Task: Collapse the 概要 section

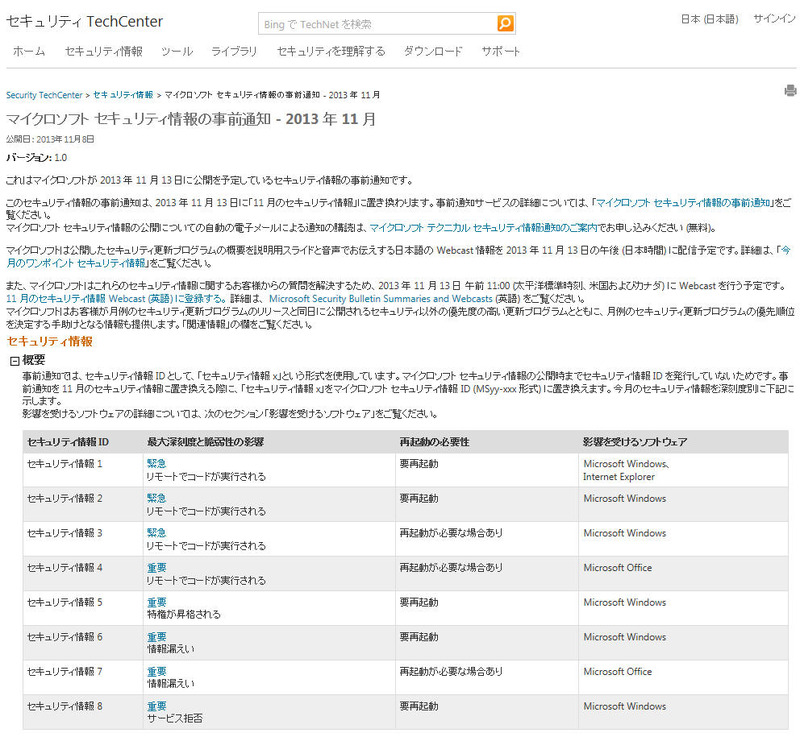Action: tap(14, 359)
